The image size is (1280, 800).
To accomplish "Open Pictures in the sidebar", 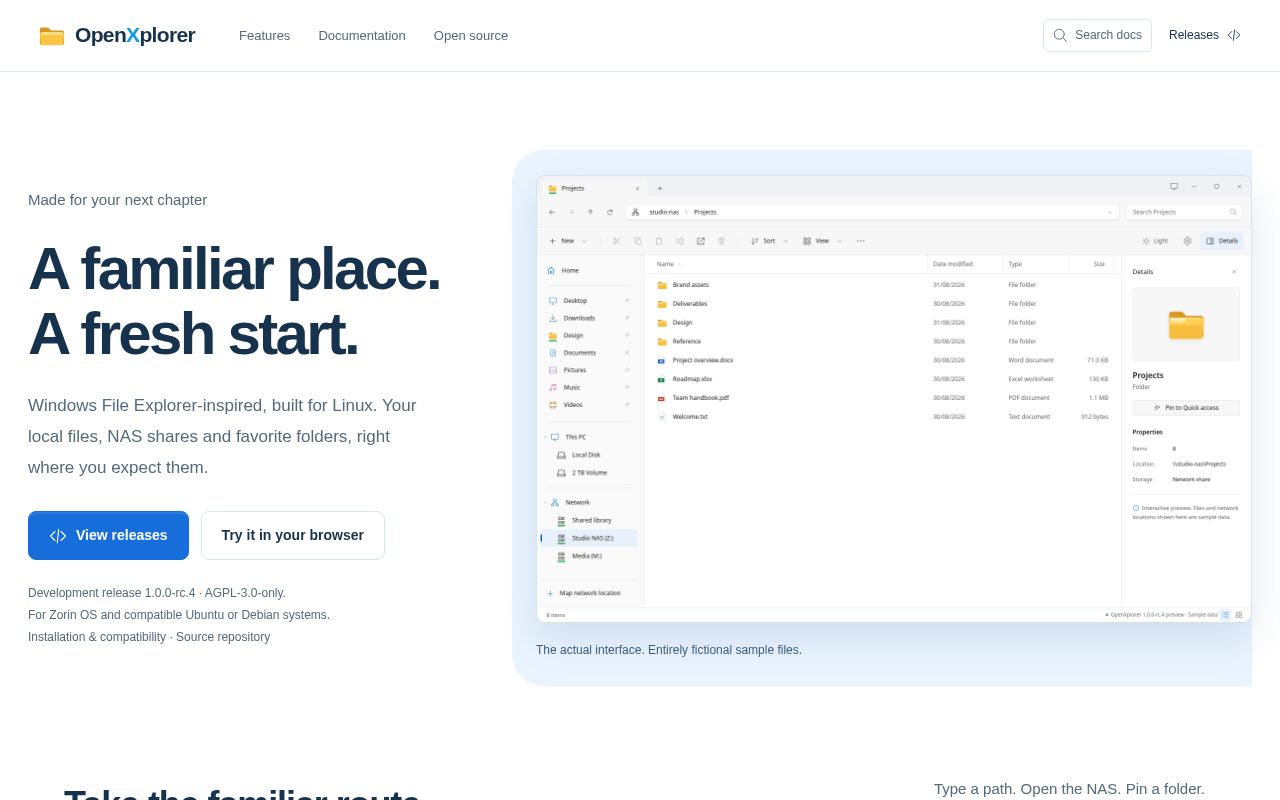I will [590, 370].
